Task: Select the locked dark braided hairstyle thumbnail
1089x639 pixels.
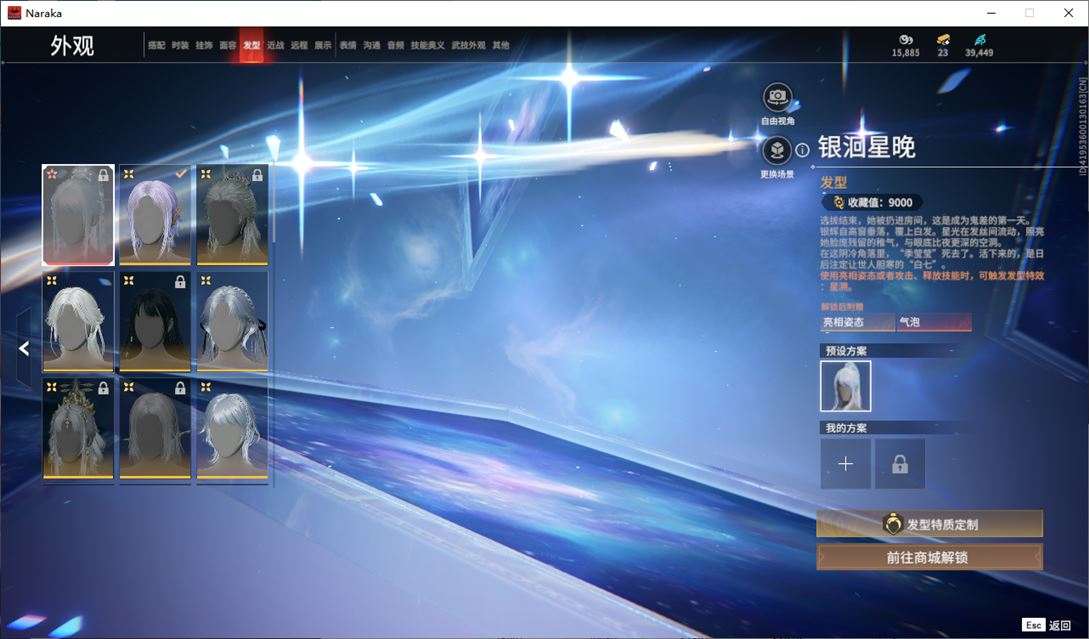Action: click(x=232, y=215)
